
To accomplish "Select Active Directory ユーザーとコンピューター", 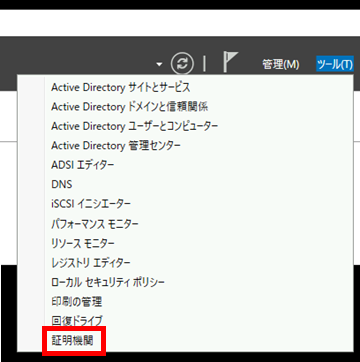I will [x=135, y=126].
